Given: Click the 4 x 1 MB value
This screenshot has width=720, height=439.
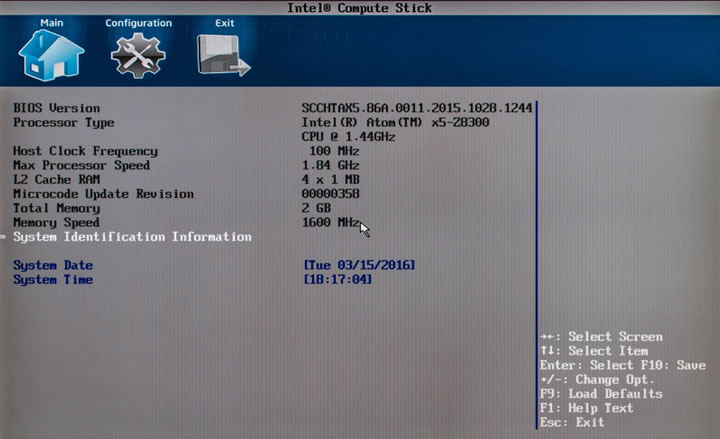Looking at the screenshot, I should 331,180.
